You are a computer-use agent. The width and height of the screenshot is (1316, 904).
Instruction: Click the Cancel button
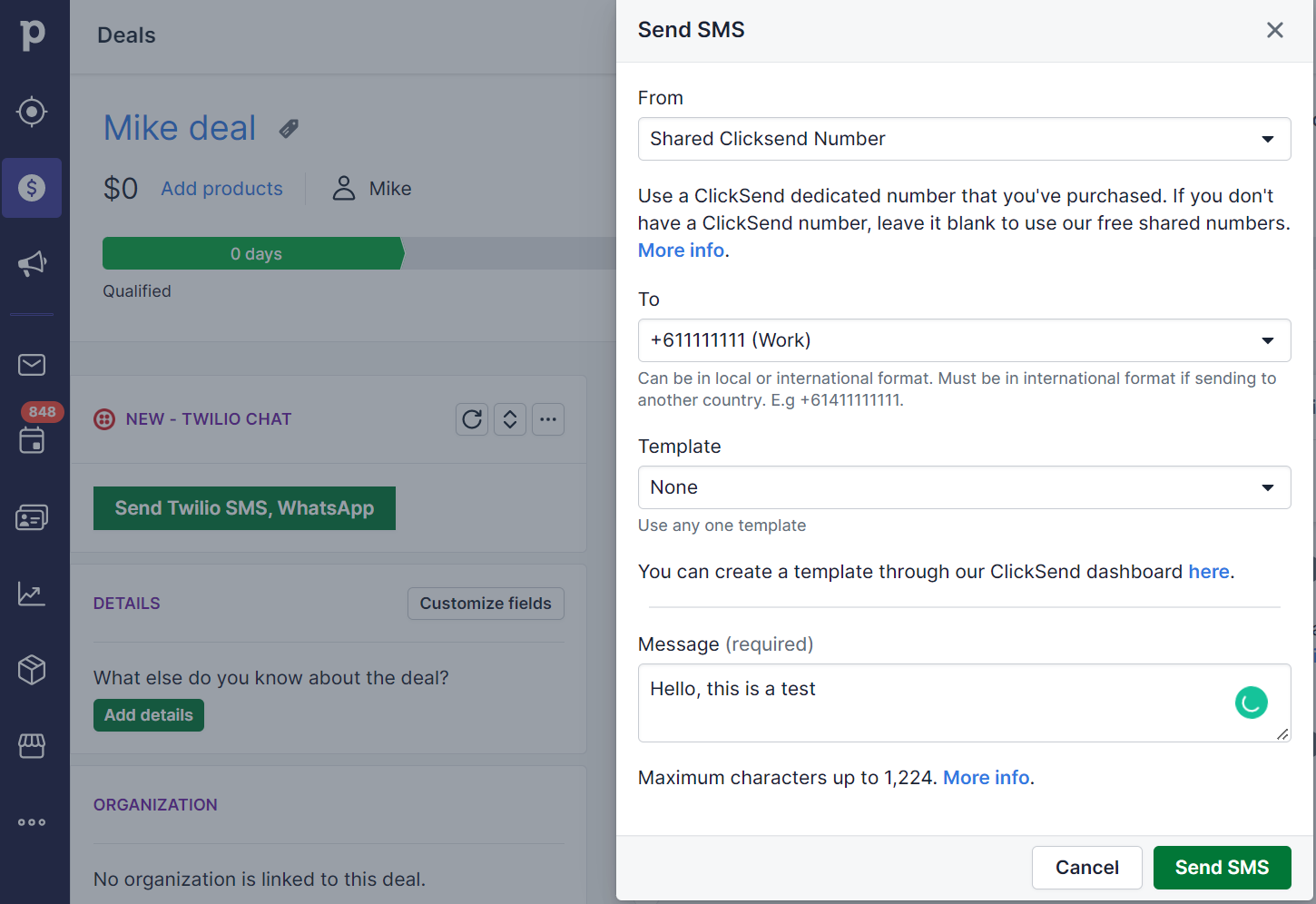(1086, 868)
